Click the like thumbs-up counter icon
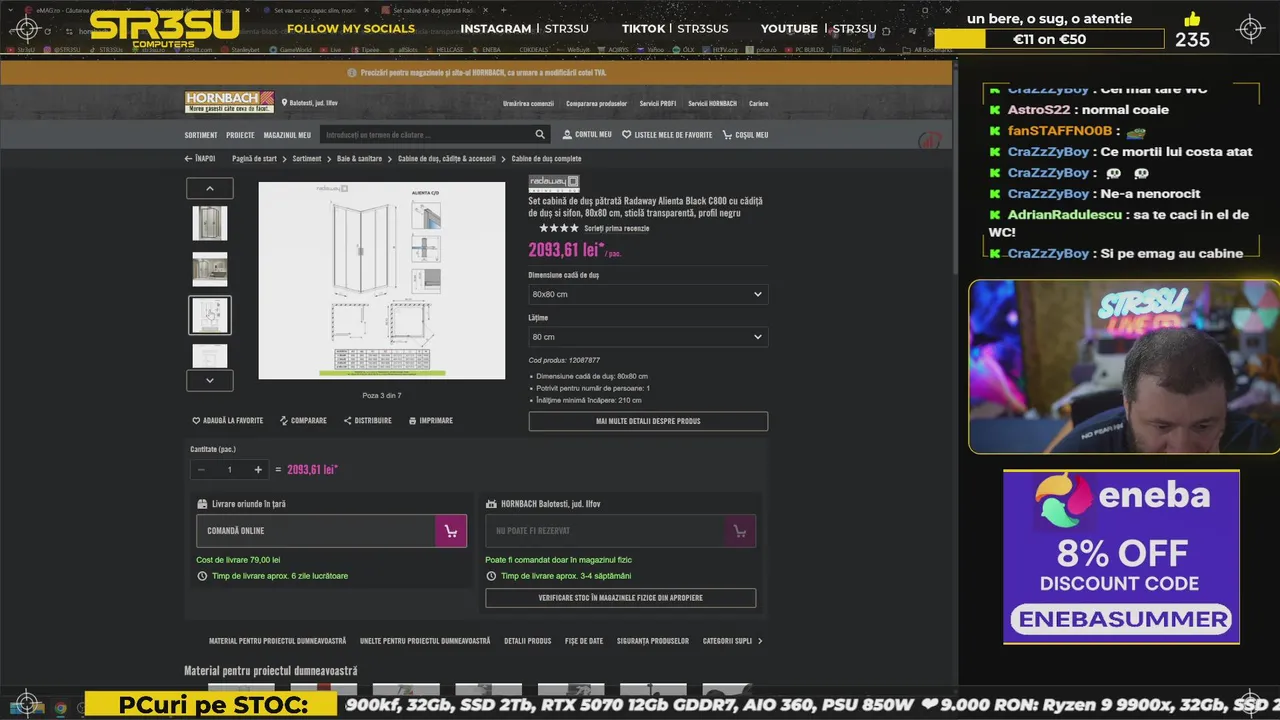This screenshot has width=1280, height=720. click(1192, 19)
